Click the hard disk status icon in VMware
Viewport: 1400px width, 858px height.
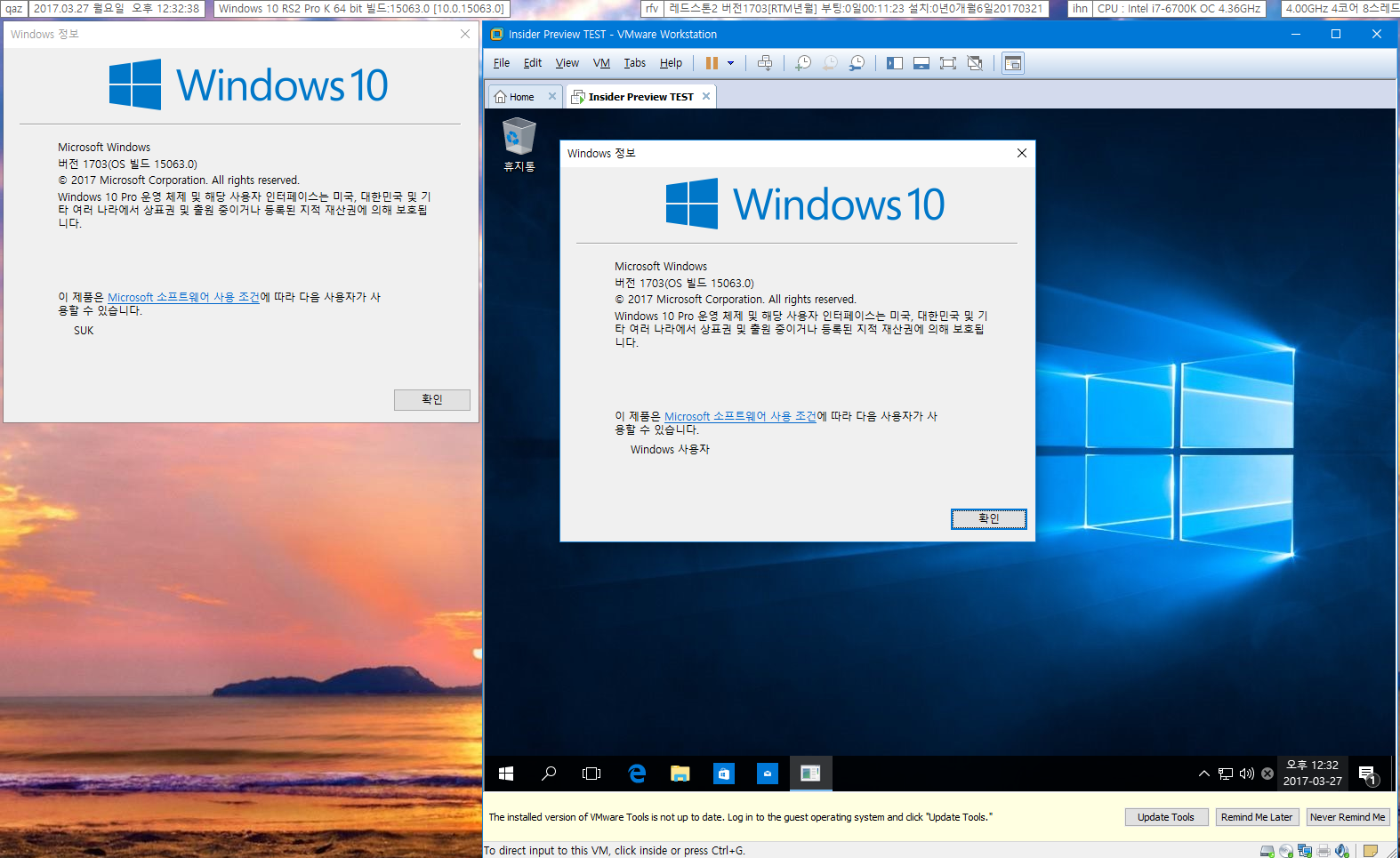click(1267, 851)
